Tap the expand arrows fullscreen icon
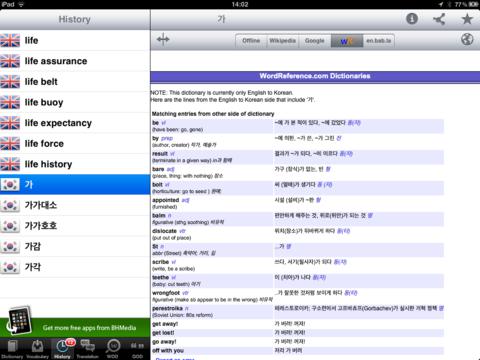 pos(163,40)
